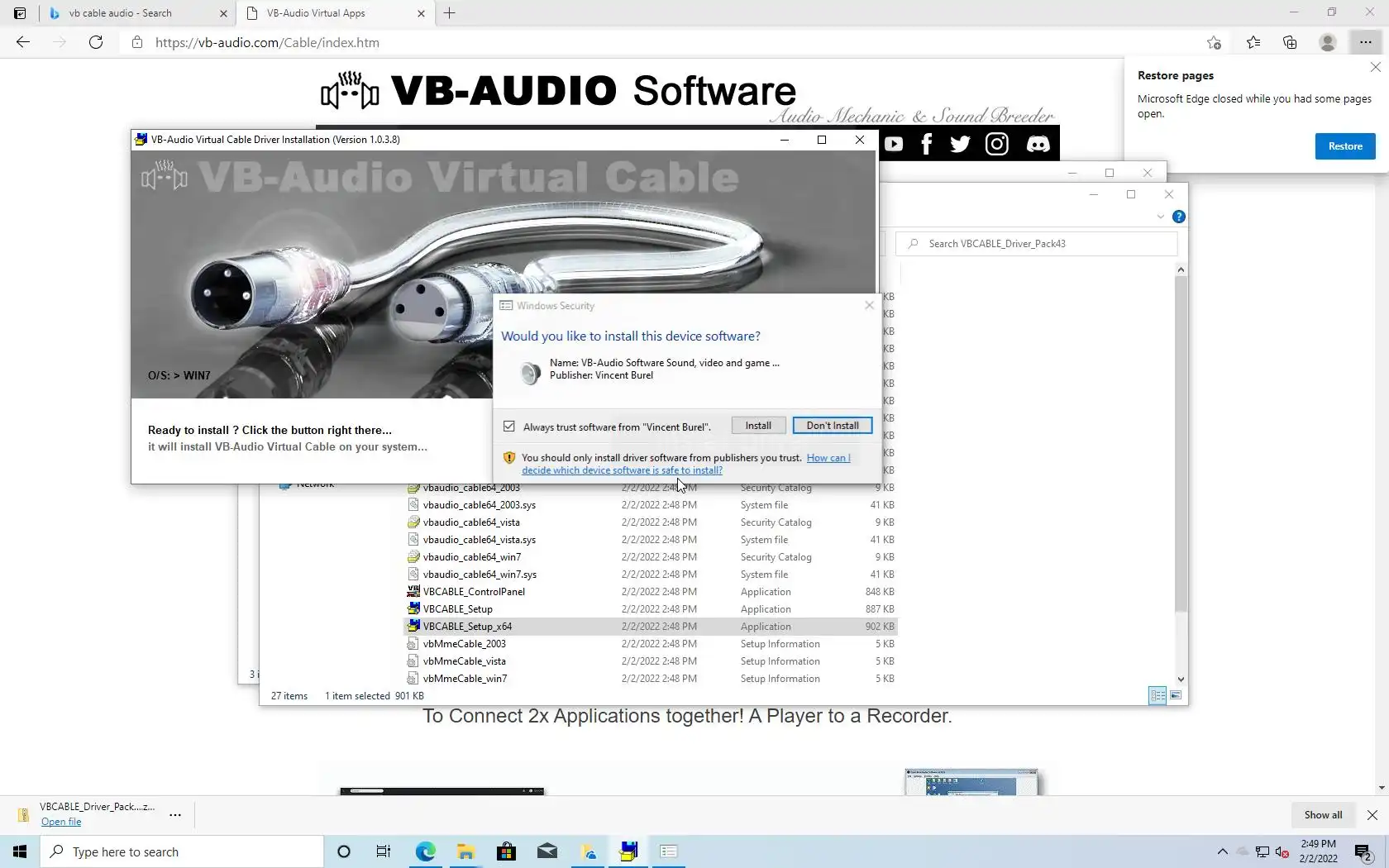The image size is (1389, 868).
Task: Show all downloads
Action: [x=1323, y=815]
